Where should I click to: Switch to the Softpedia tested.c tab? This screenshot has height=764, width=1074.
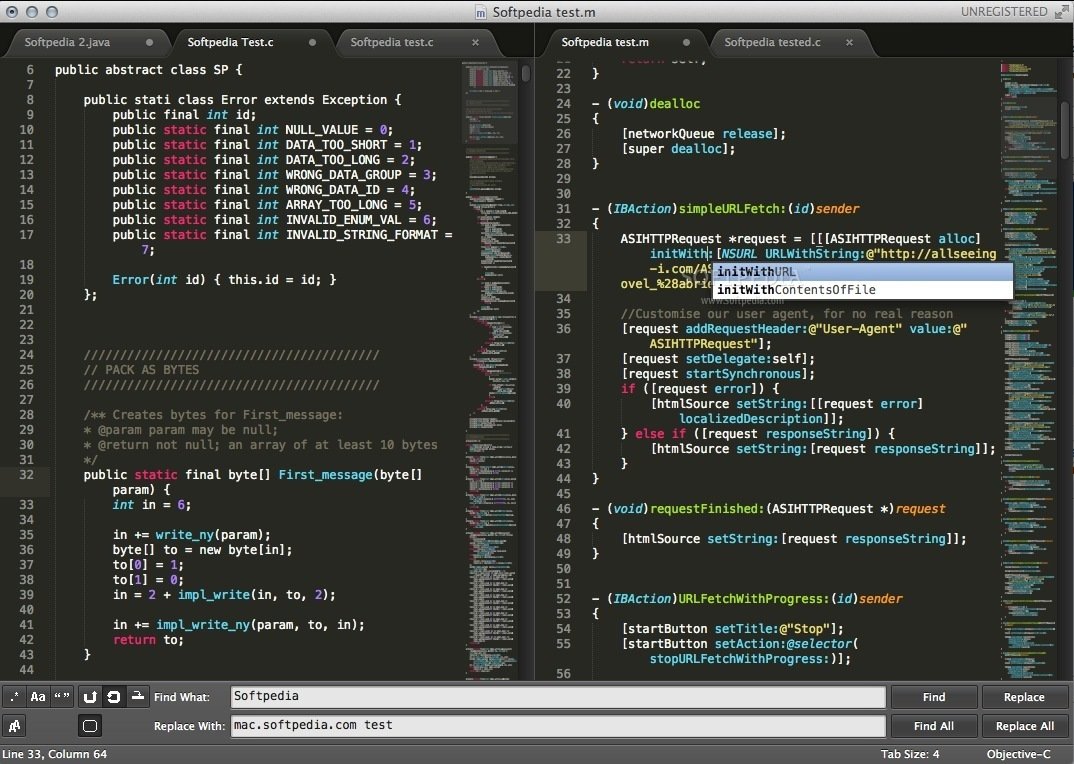[772, 42]
